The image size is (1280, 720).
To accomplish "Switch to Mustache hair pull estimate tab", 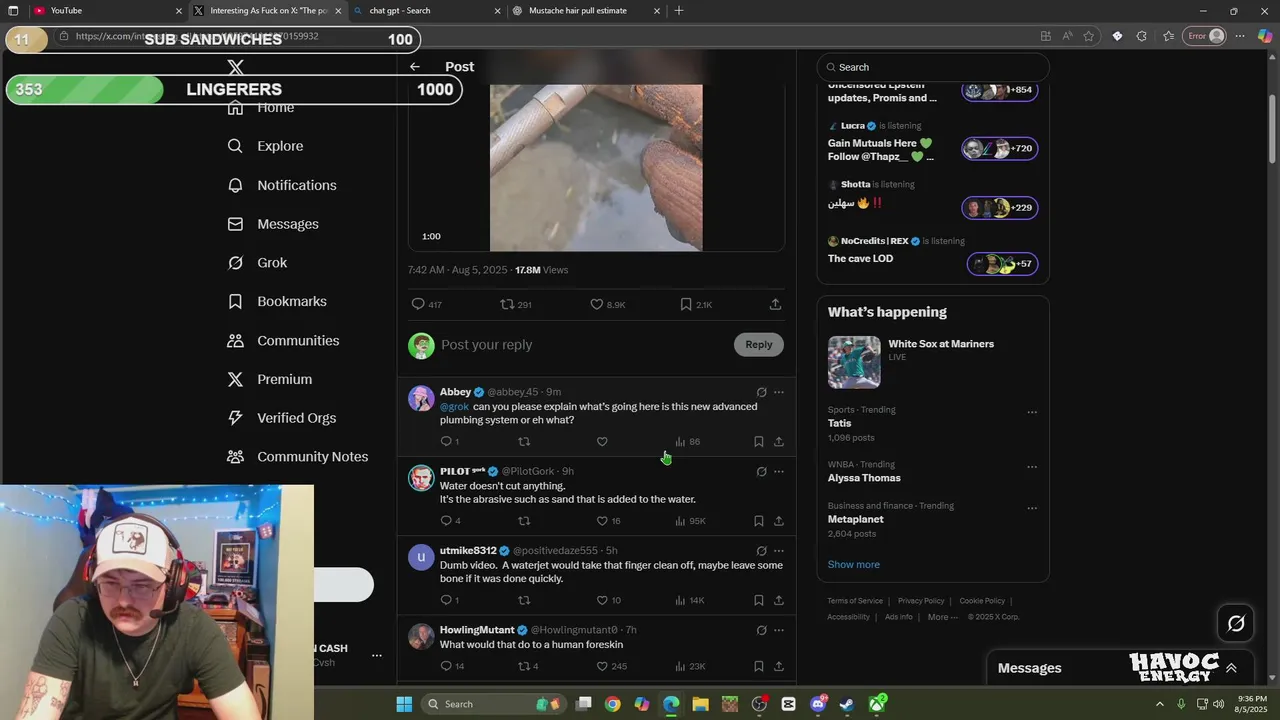I will pos(585,11).
